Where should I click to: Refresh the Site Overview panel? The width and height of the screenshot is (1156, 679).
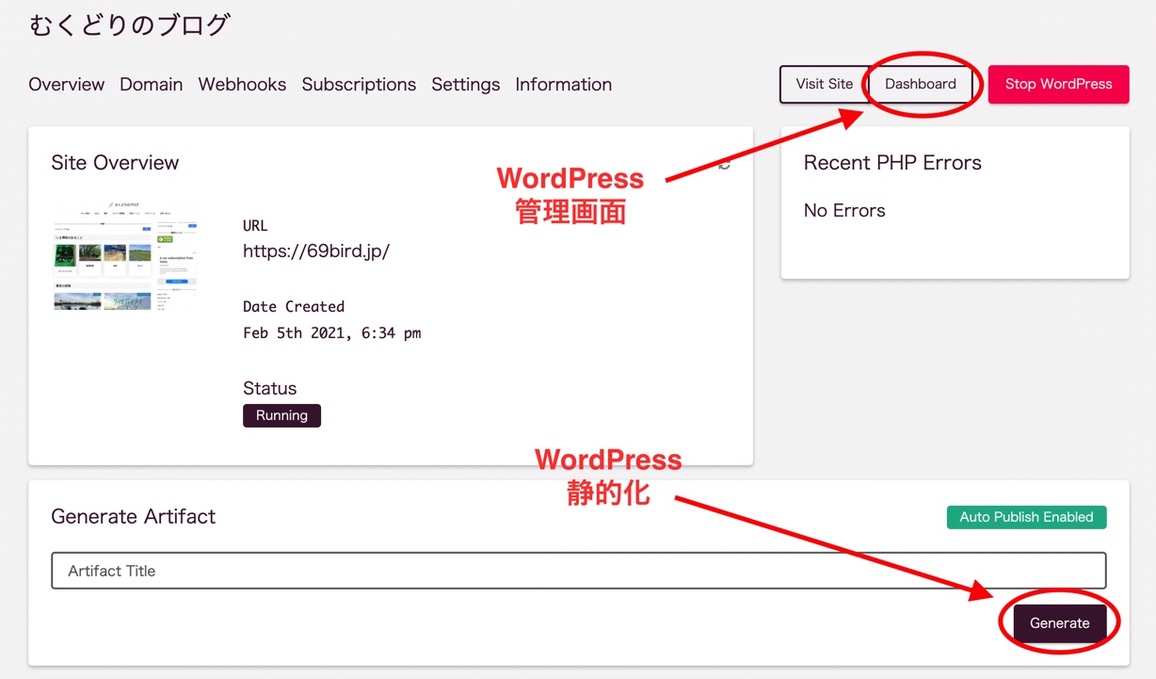point(724,164)
